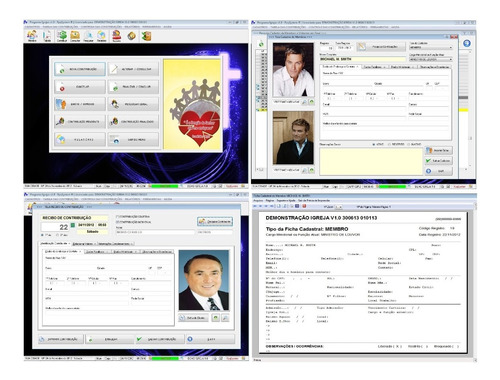This screenshot has height=380, width=500.
Task: Open calendar icon beside receipt number 22
Action: [x=73, y=225]
